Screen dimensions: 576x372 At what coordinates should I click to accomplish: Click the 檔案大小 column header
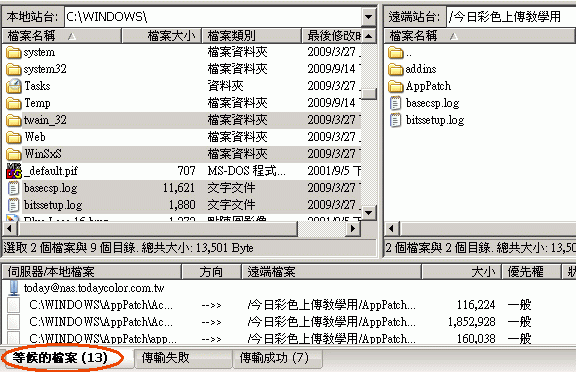click(x=162, y=36)
